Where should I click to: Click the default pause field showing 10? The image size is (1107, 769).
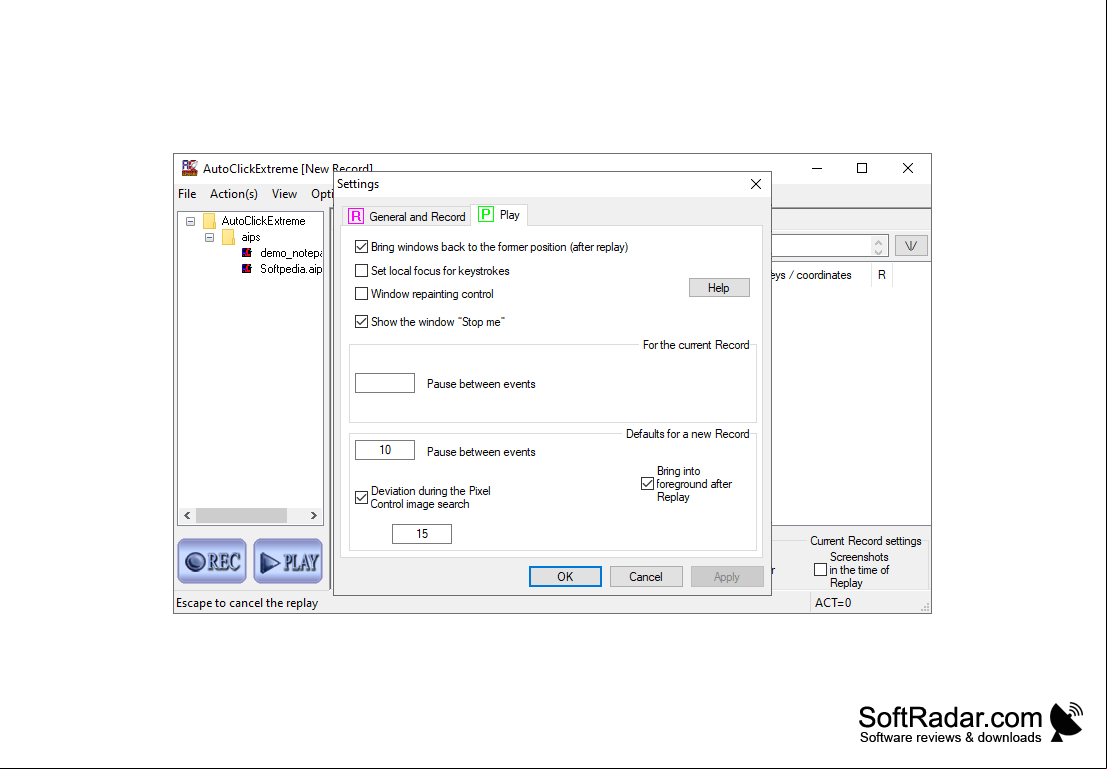coord(385,450)
